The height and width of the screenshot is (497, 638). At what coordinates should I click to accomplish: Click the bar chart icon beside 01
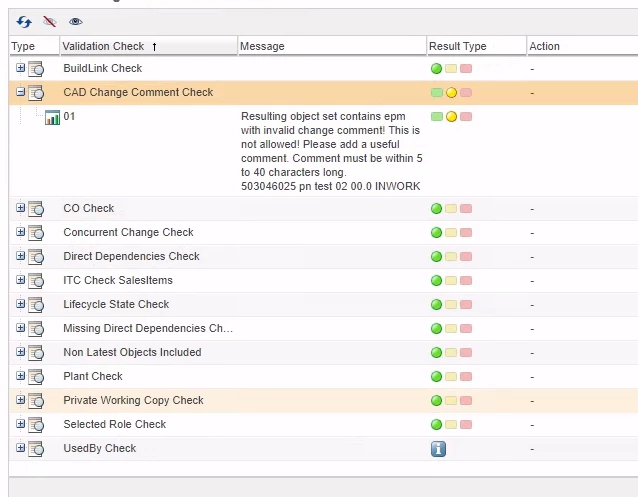click(52, 118)
